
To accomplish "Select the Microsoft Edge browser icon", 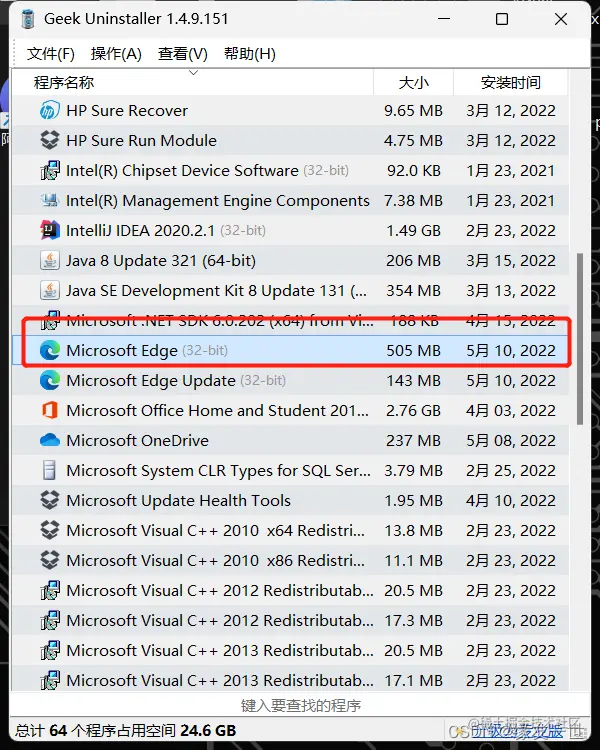I will (x=50, y=351).
